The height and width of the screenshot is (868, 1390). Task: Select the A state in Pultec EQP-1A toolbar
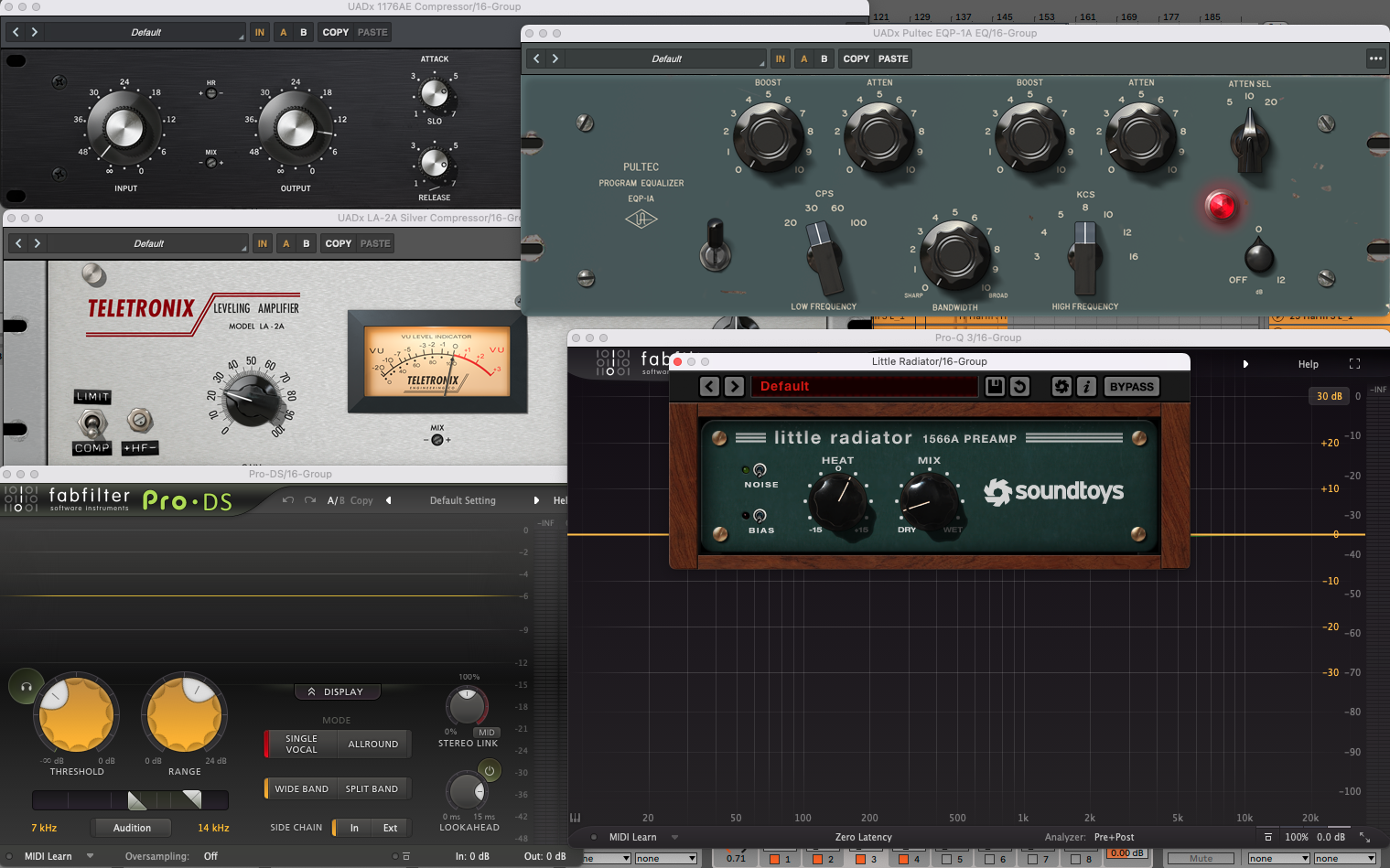tap(804, 59)
